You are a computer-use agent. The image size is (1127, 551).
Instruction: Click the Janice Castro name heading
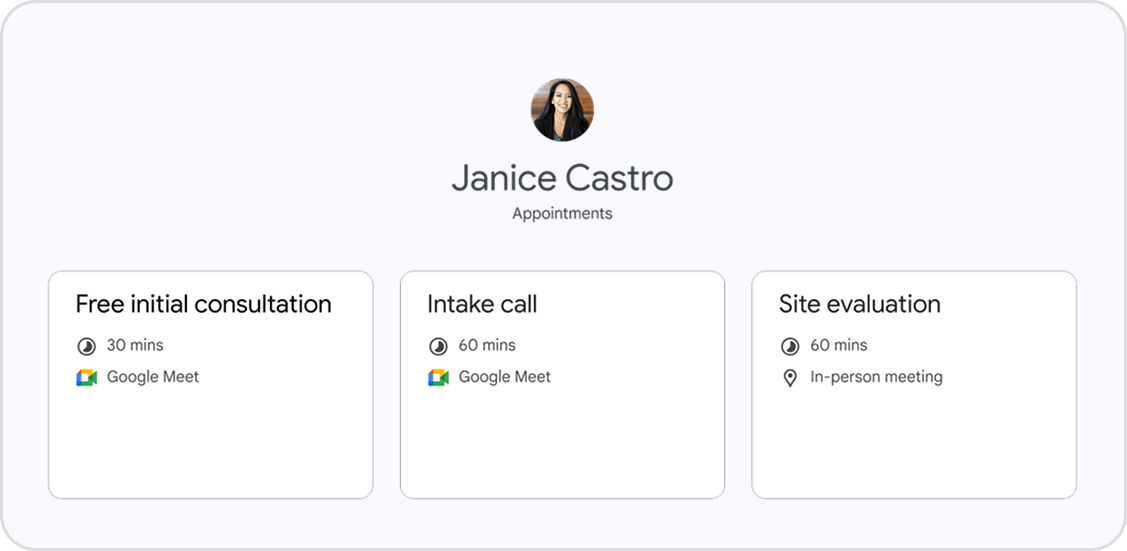[x=562, y=178]
